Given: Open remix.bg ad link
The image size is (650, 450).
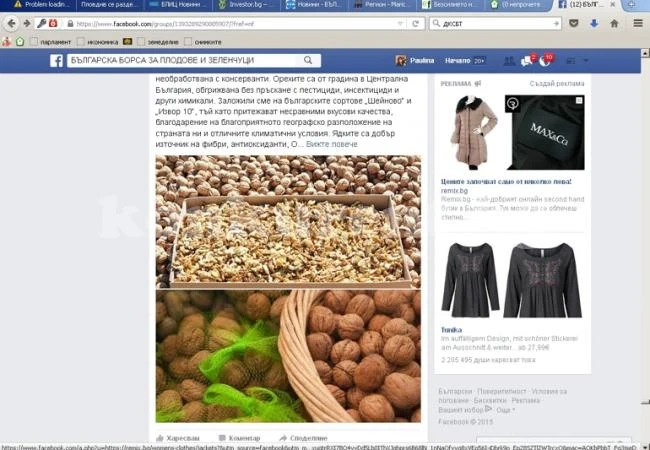Looking at the screenshot, I should [454, 191].
